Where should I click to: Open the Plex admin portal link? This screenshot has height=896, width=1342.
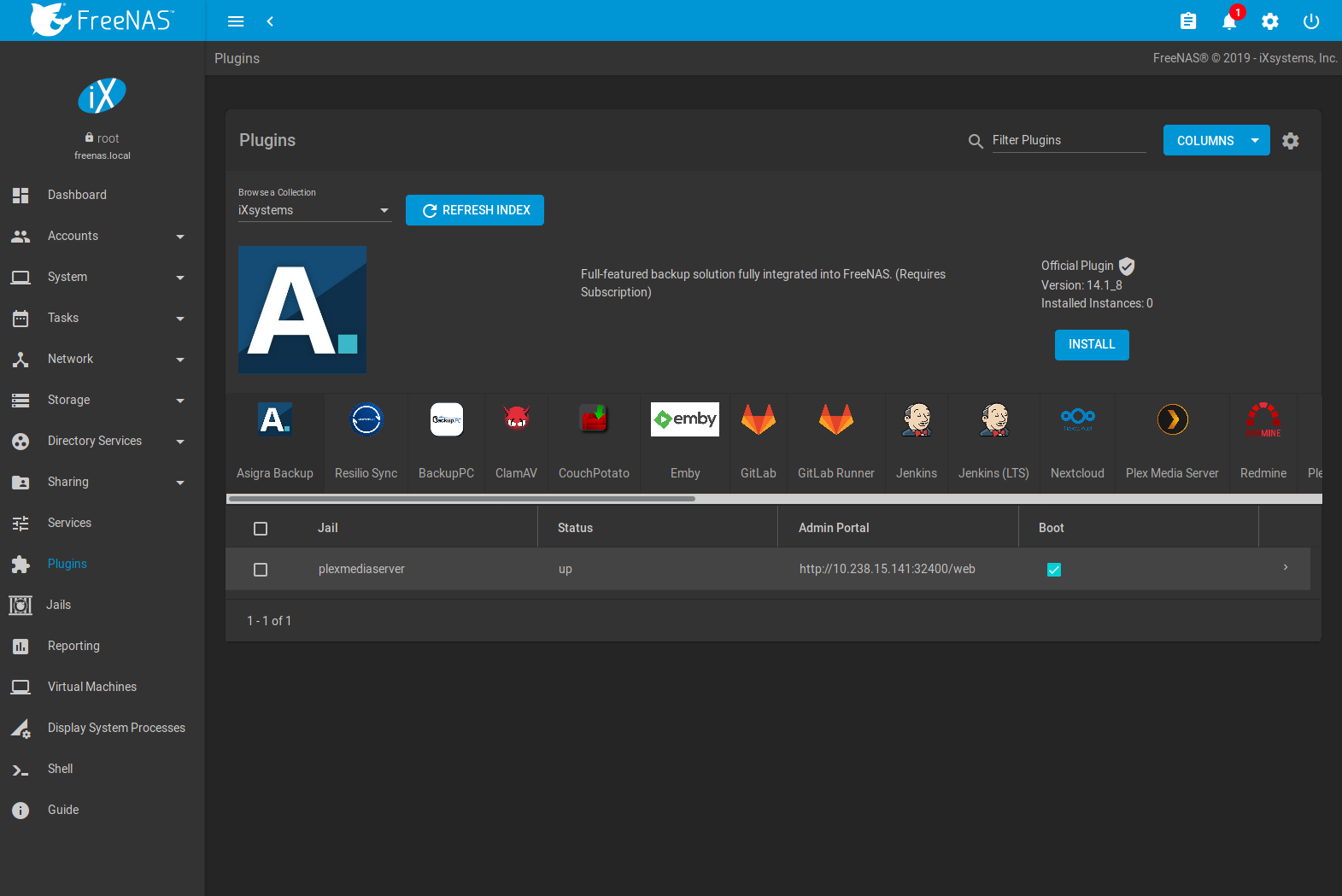(x=887, y=570)
